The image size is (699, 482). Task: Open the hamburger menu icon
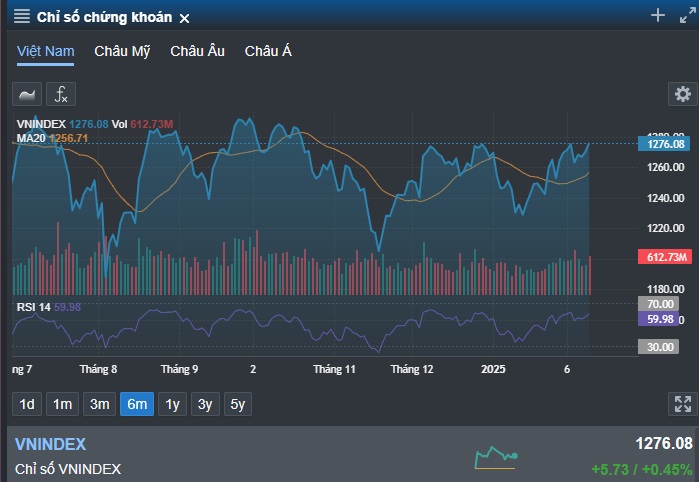(x=21, y=16)
